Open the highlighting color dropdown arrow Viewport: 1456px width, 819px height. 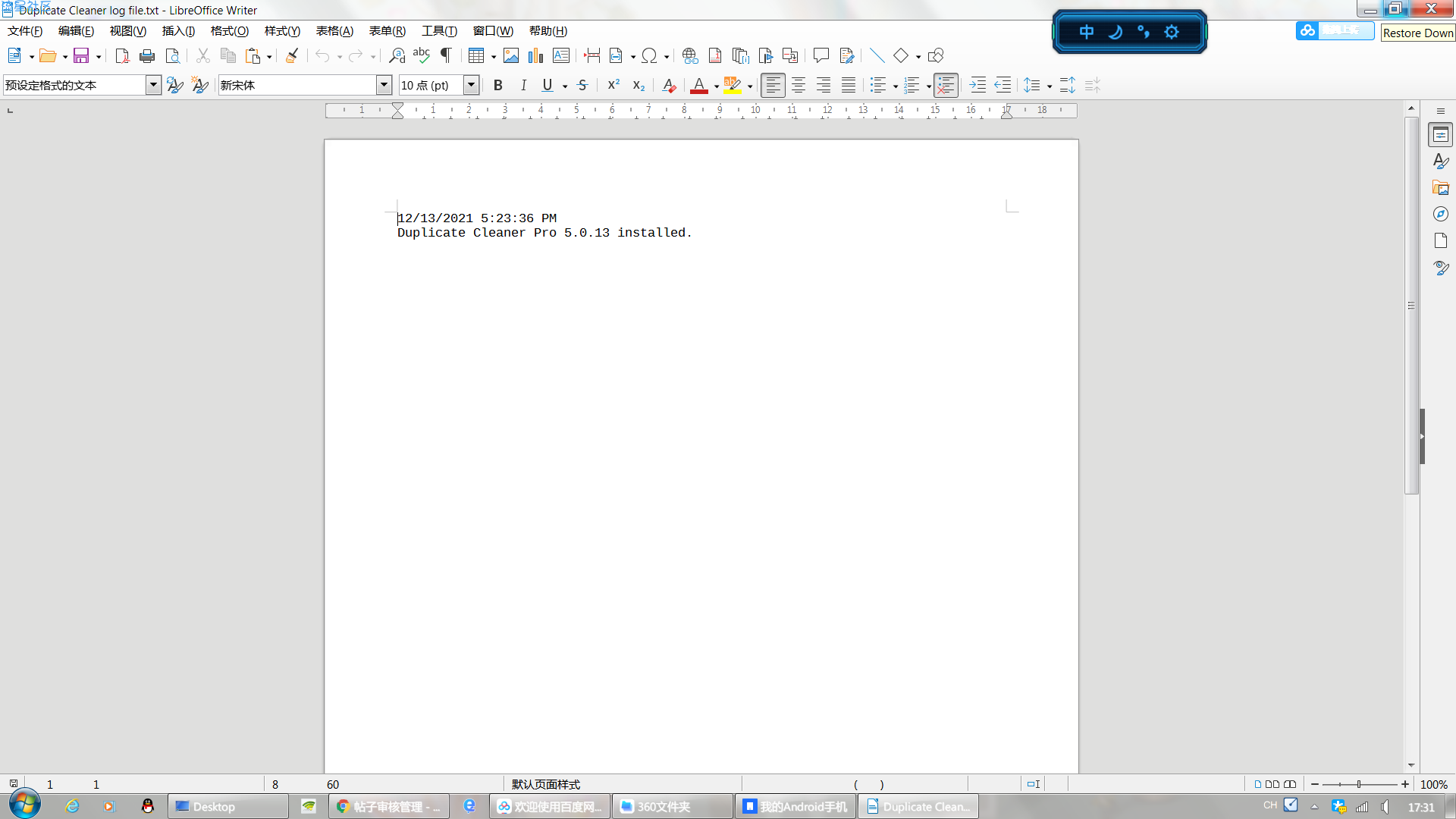750,86
